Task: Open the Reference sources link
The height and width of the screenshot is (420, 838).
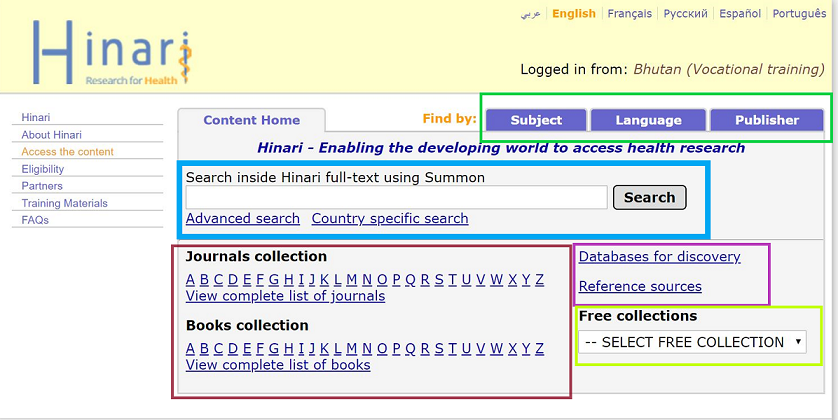Action: tap(640, 286)
